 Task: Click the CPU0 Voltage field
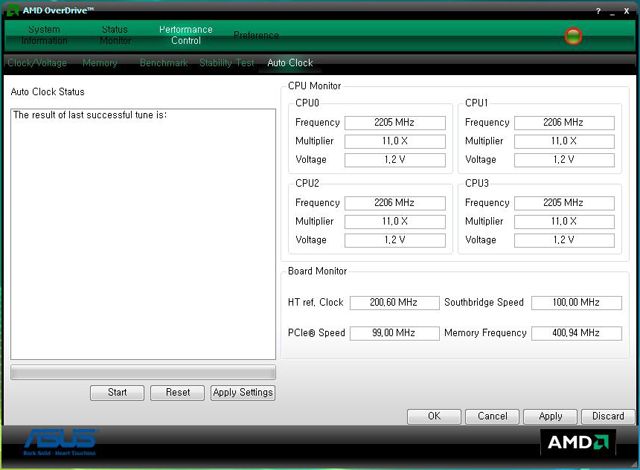(395, 160)
